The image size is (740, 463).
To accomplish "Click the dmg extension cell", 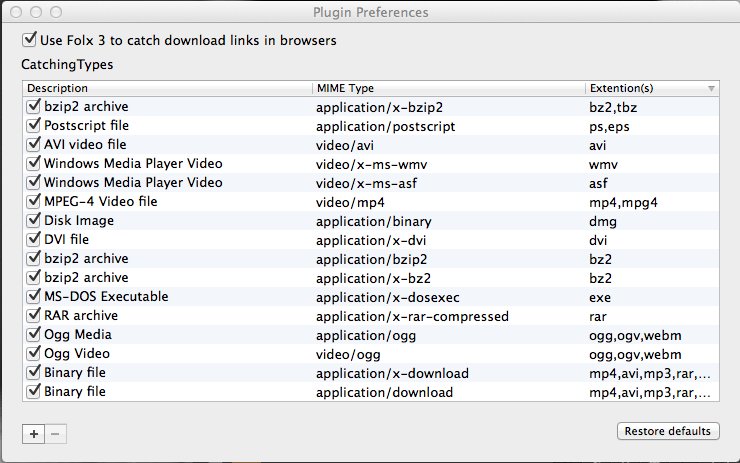I will (x=603, y=221).
